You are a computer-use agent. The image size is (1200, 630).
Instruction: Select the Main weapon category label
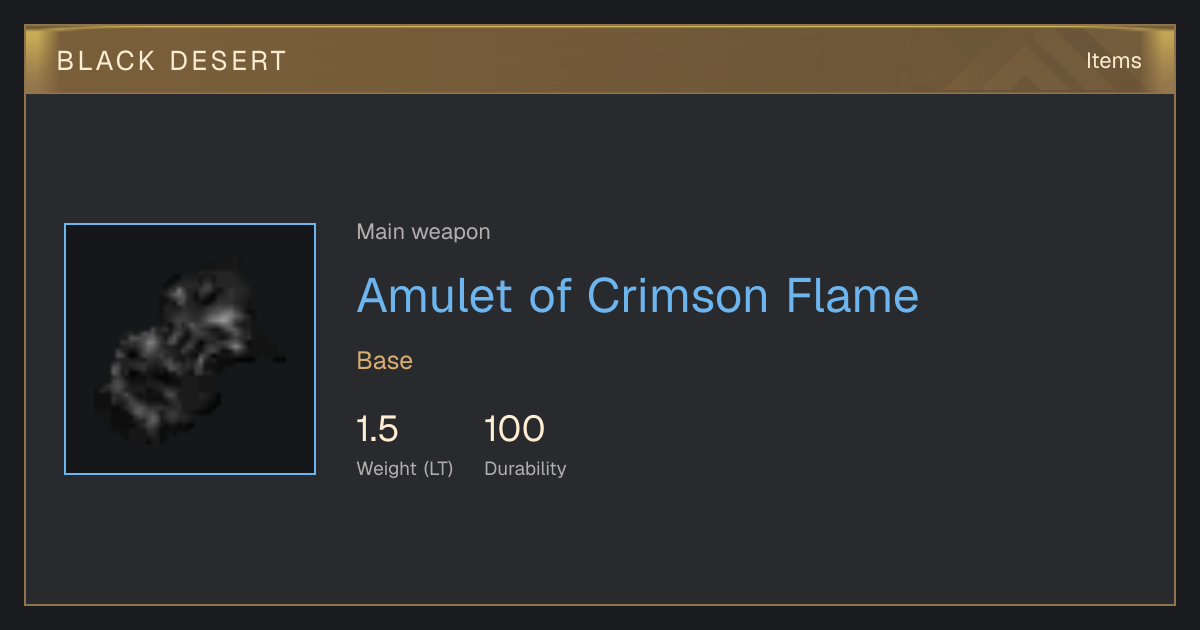[x=423, y=232]
